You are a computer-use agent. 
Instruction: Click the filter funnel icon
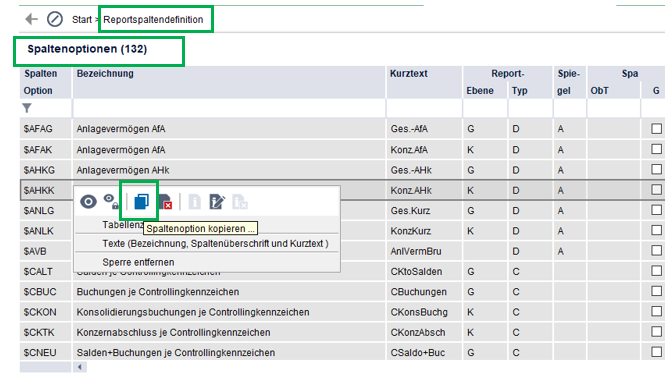pos(27,108)
